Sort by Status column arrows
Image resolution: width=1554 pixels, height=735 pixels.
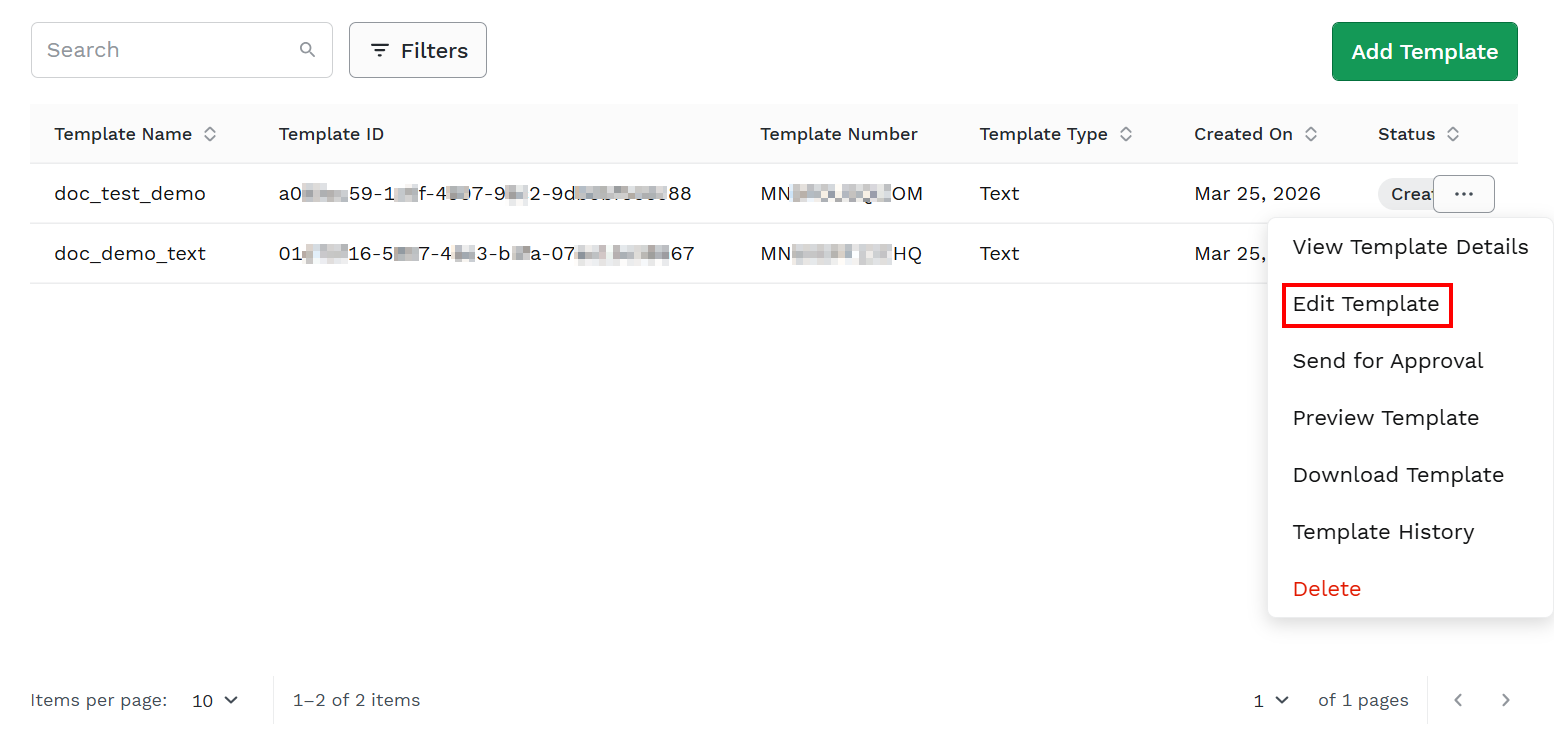pos(1453,134)
